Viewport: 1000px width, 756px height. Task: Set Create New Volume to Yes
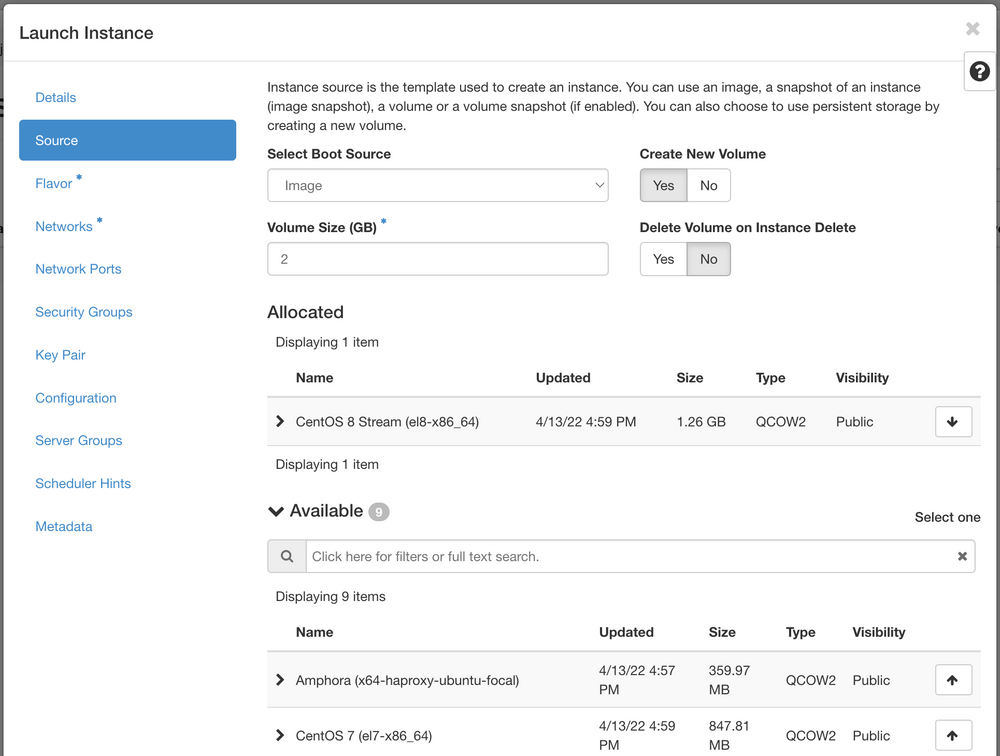tap(663, 185)
